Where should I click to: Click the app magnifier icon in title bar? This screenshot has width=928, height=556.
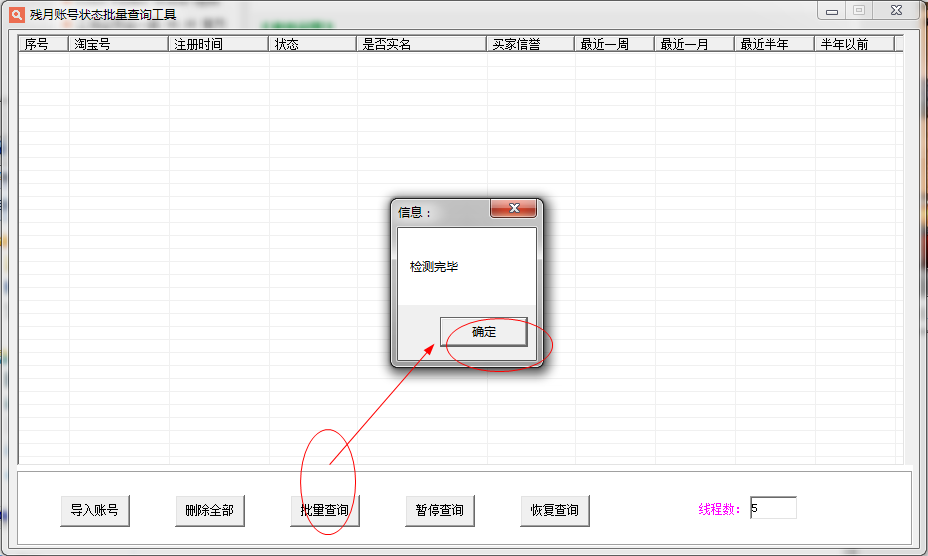pyautogui.click(x=17, y=14)
